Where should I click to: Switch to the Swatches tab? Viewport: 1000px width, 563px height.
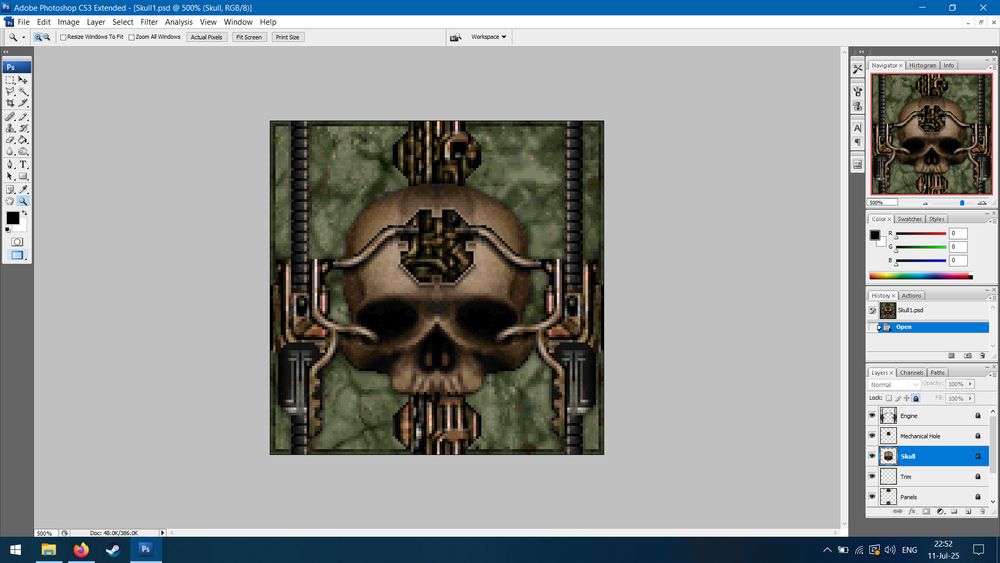pos(909,219)
